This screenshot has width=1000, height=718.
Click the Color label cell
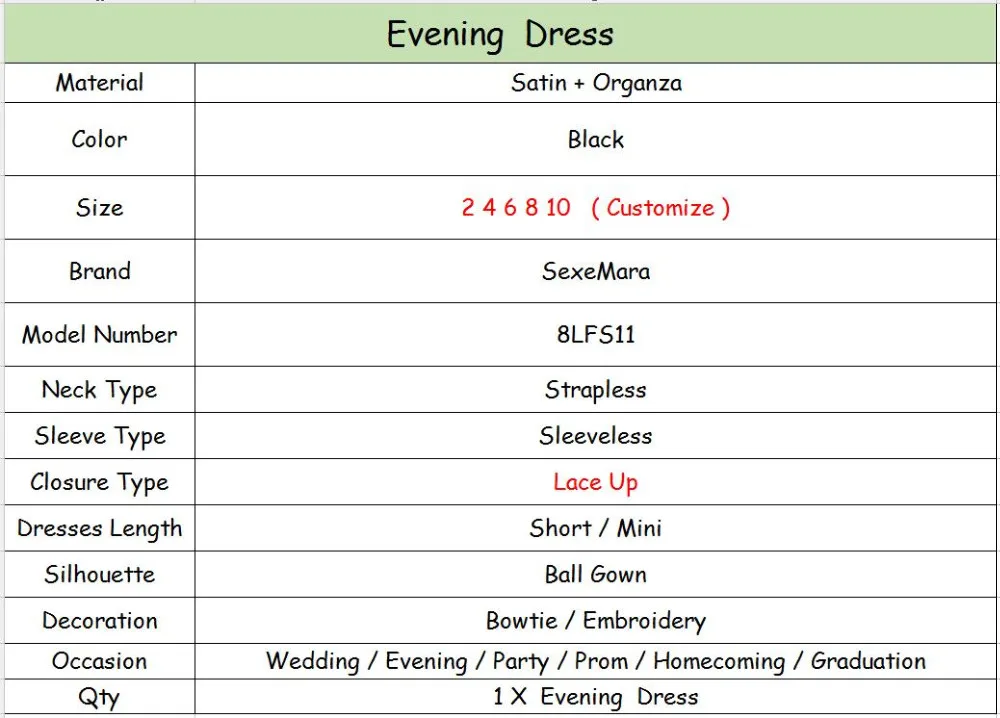click(x=99, y=139)
